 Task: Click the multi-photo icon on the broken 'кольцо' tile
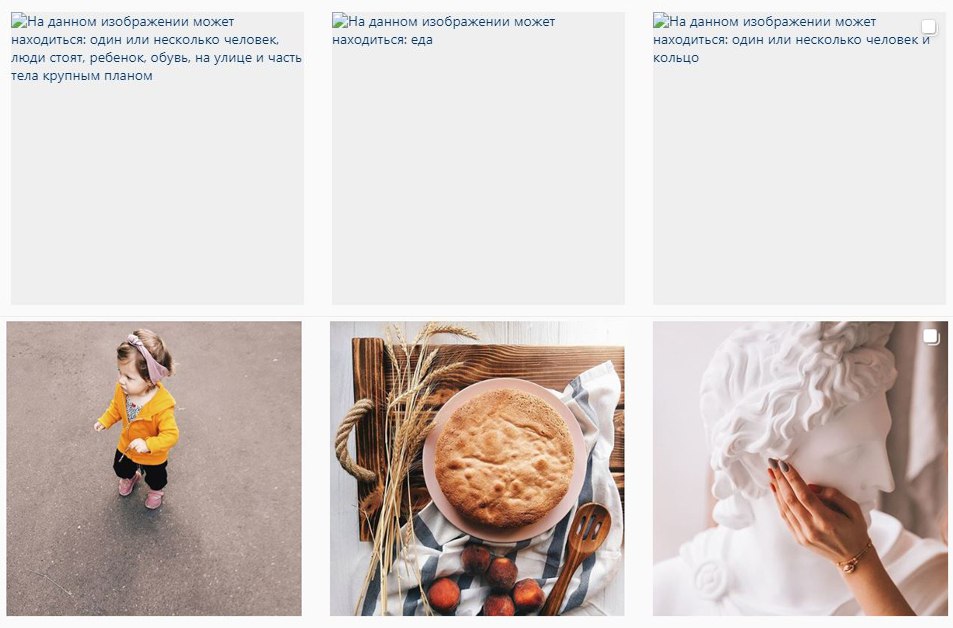point(929,27)
